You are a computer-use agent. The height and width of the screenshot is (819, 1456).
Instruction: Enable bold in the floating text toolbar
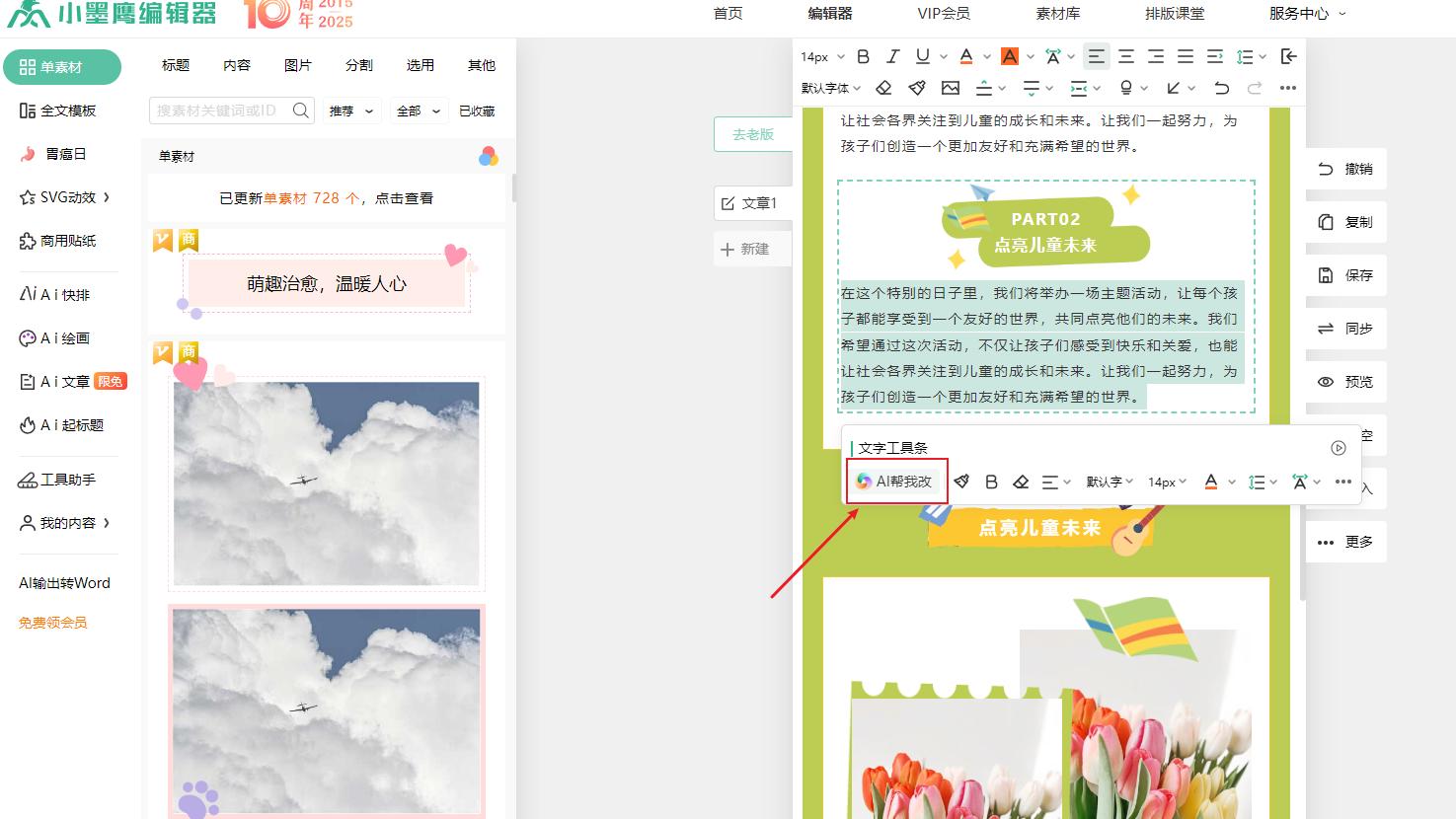(x=991, y=482)
